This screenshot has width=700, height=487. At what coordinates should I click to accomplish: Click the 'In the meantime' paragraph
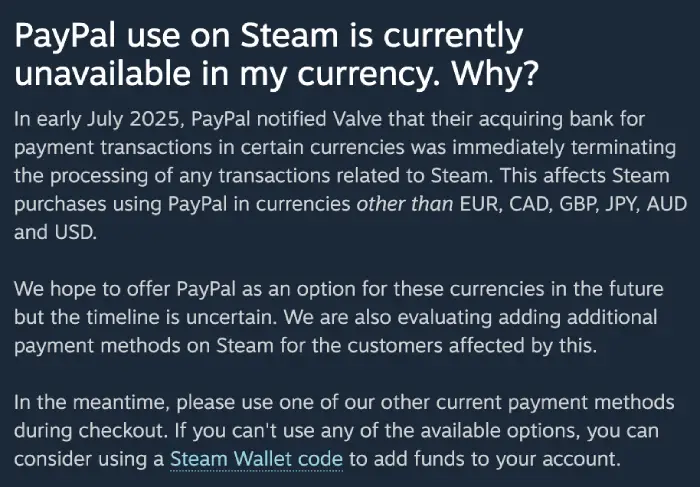[344, 431]
